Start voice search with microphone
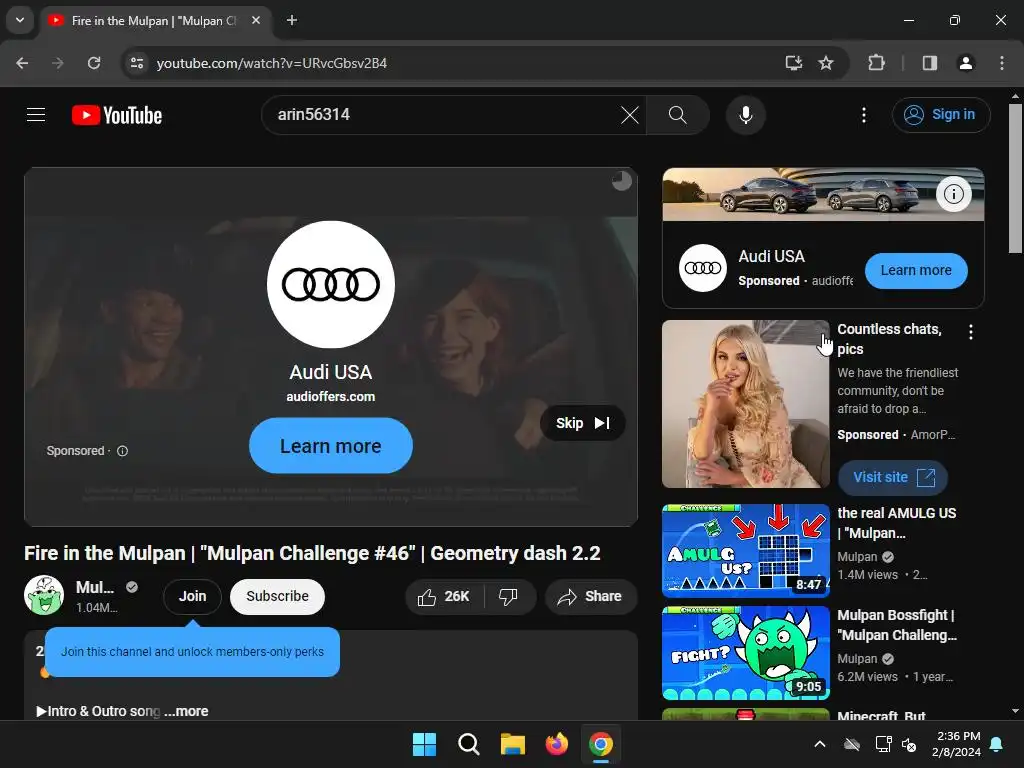Screen dimensions: 1024x768 745,115
